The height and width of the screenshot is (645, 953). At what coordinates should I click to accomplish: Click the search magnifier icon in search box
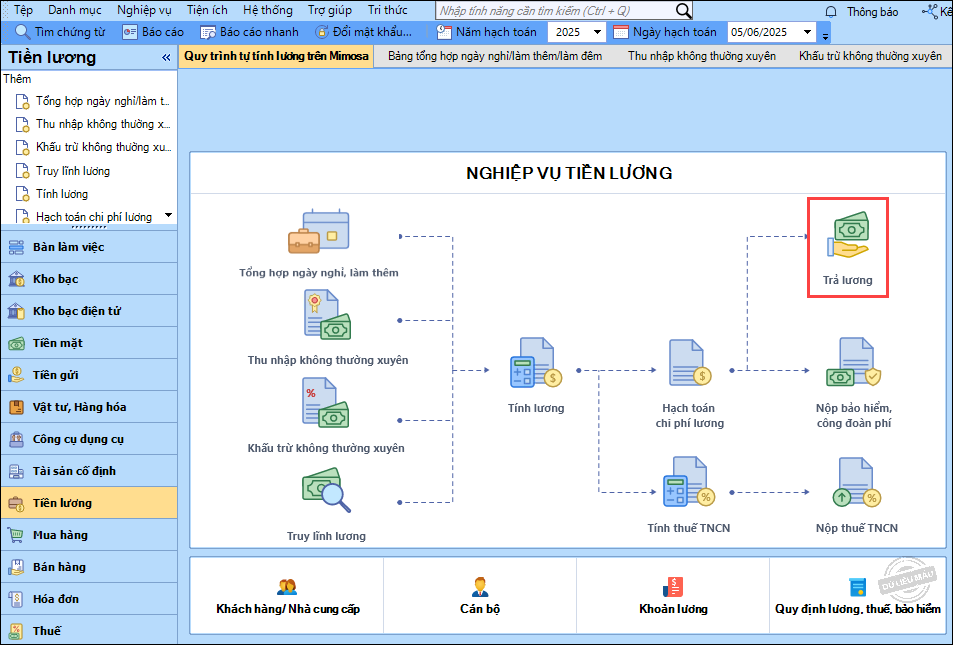click(x=683, y=10)
